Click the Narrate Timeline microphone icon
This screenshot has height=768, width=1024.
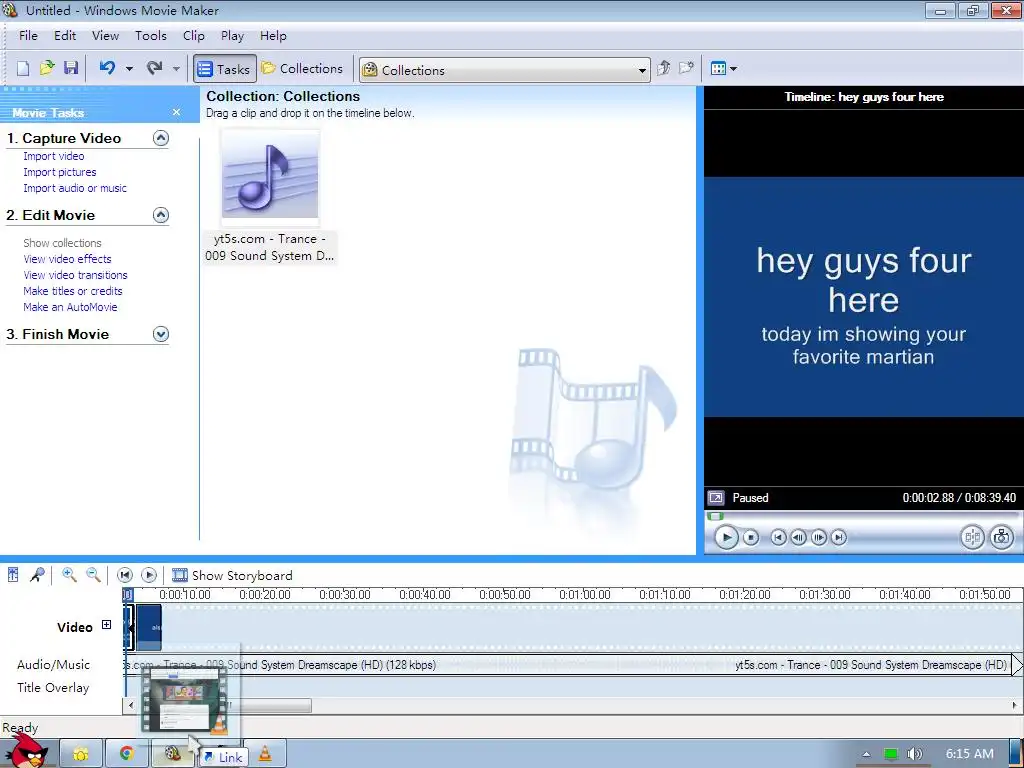click(x=37, y=575)
